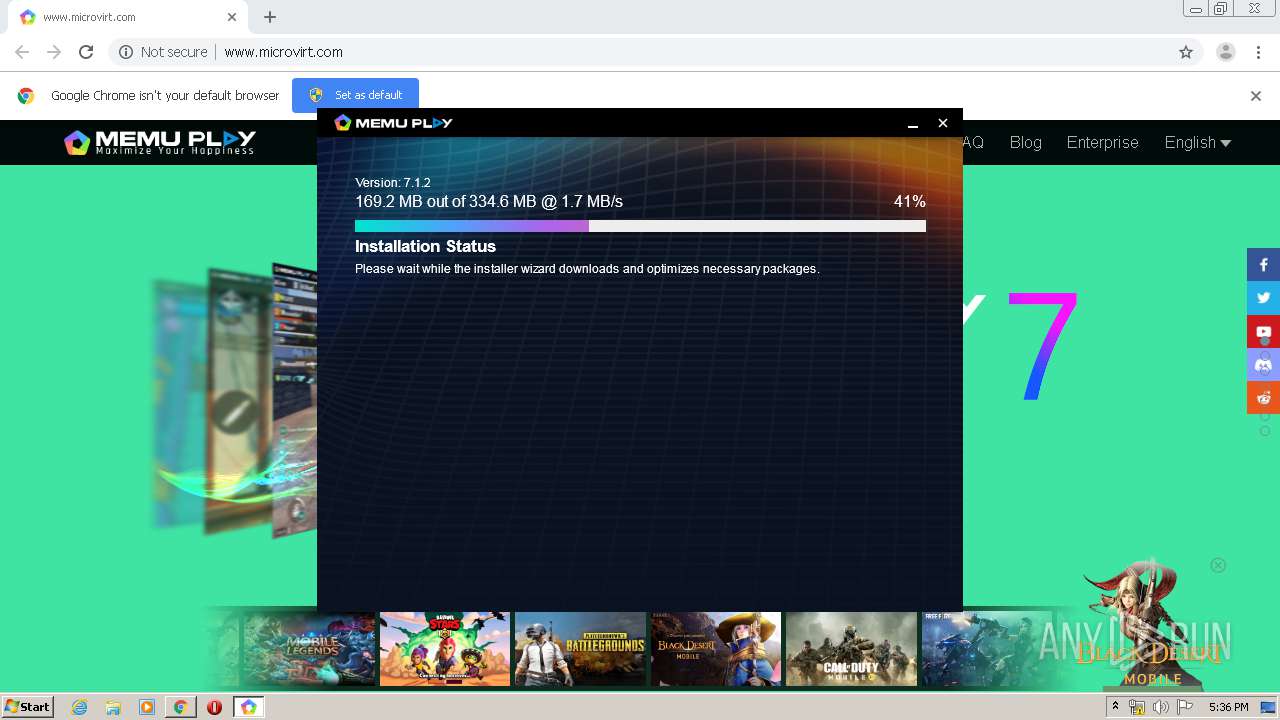Screen dimensions: 1280x720
Task: View the Not secure site information
Action: click(x=163, y=52)
